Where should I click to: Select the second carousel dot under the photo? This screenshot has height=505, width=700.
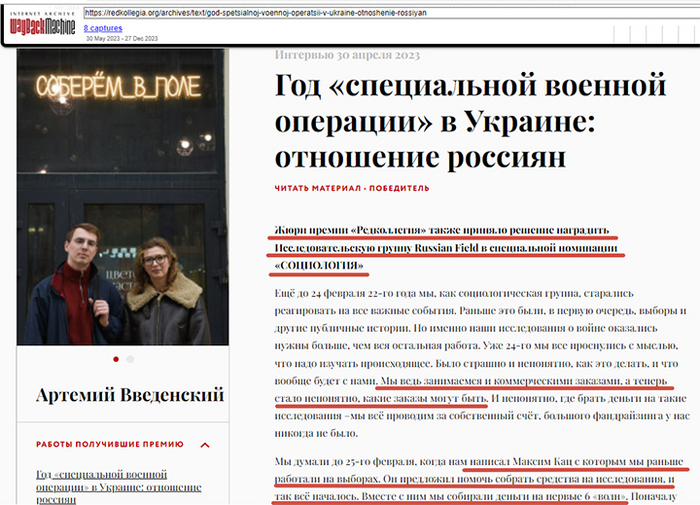coord(130,359)
